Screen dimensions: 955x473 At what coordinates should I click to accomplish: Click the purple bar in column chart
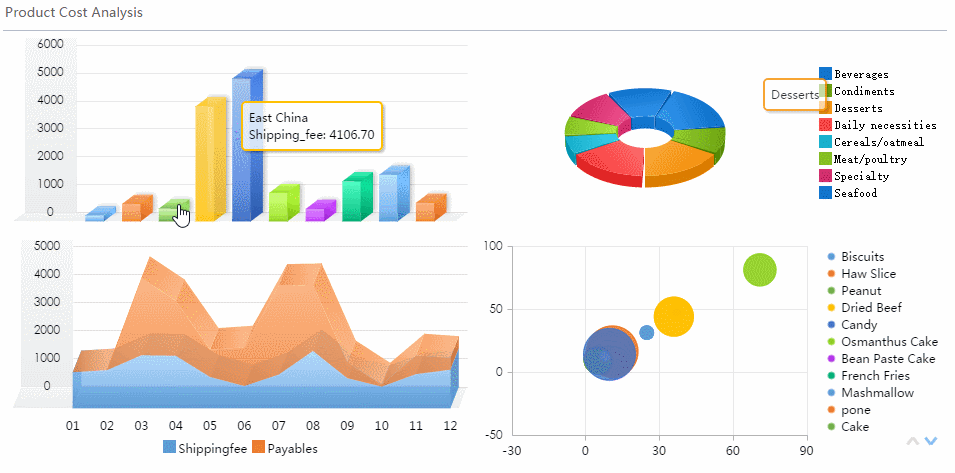point(320,211)
